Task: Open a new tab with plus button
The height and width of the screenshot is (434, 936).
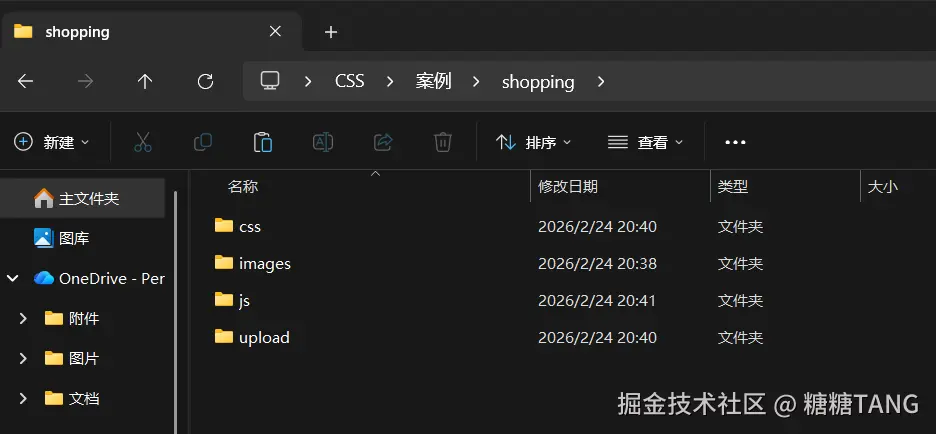Action: [x=331, y=32]
